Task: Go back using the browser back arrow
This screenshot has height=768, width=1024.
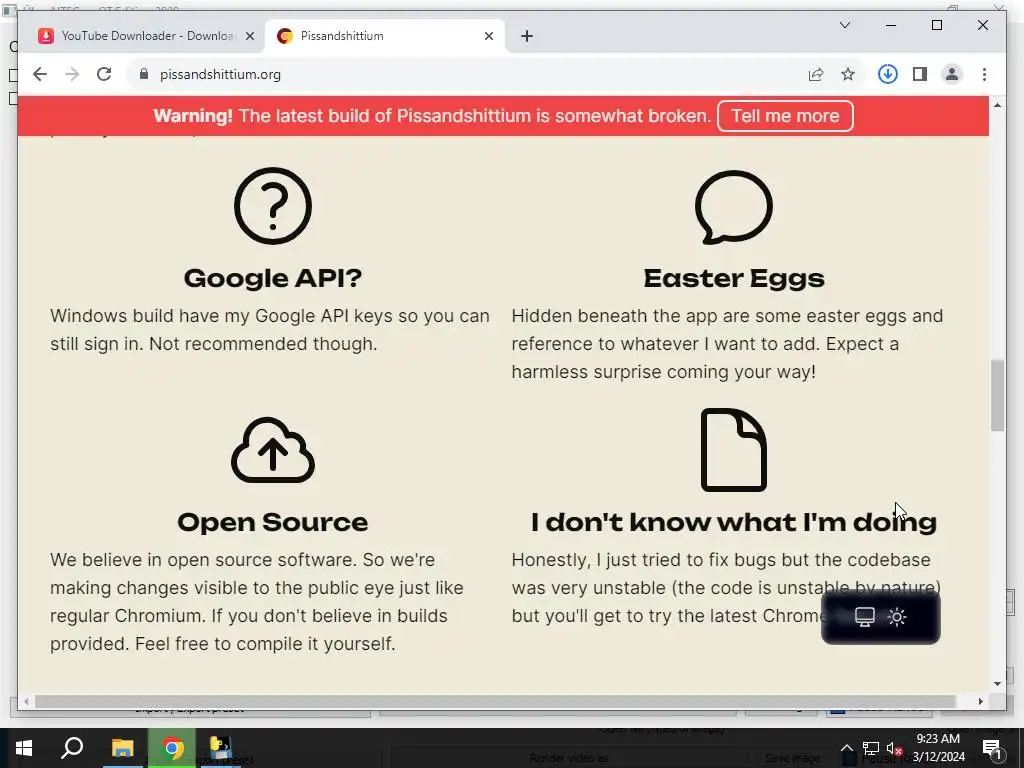Action: pyautogui.click(x=40, y=74)
